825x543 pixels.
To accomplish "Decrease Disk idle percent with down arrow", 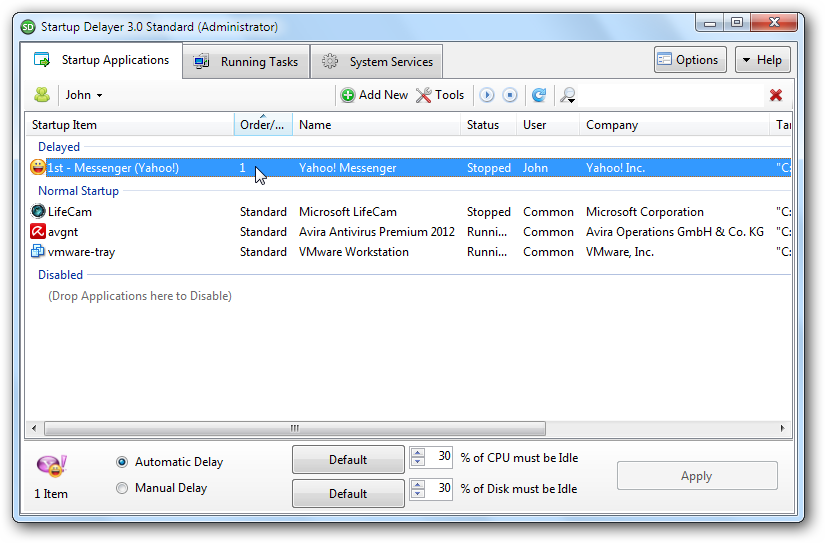I will pyautogui.click(x=418, y=494).
